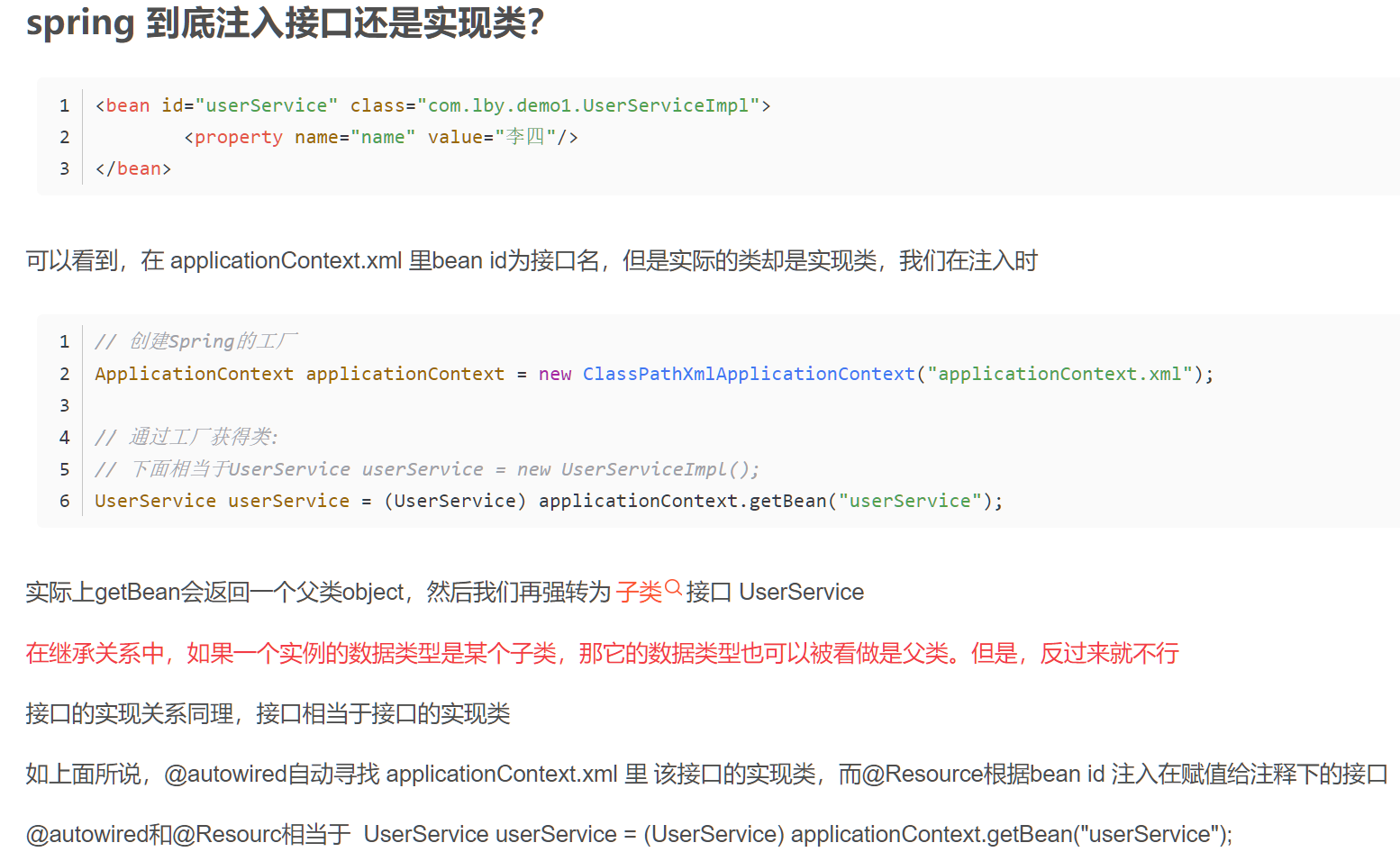Click last line '@autowired和@Resourc相当于'
Screen dimensions: 1400x861
[629, 835]
